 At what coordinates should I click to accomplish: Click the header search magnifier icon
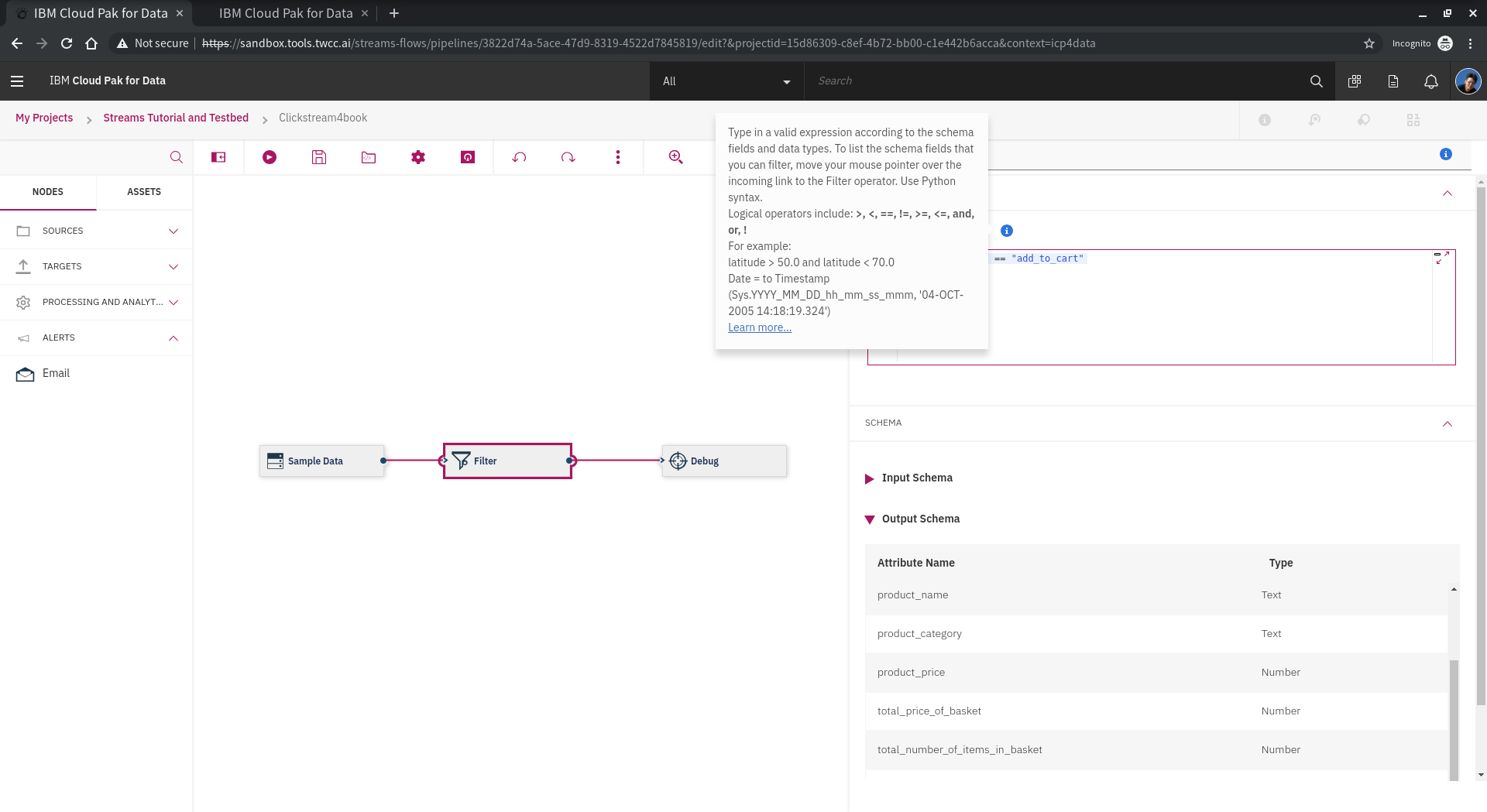1316,81
